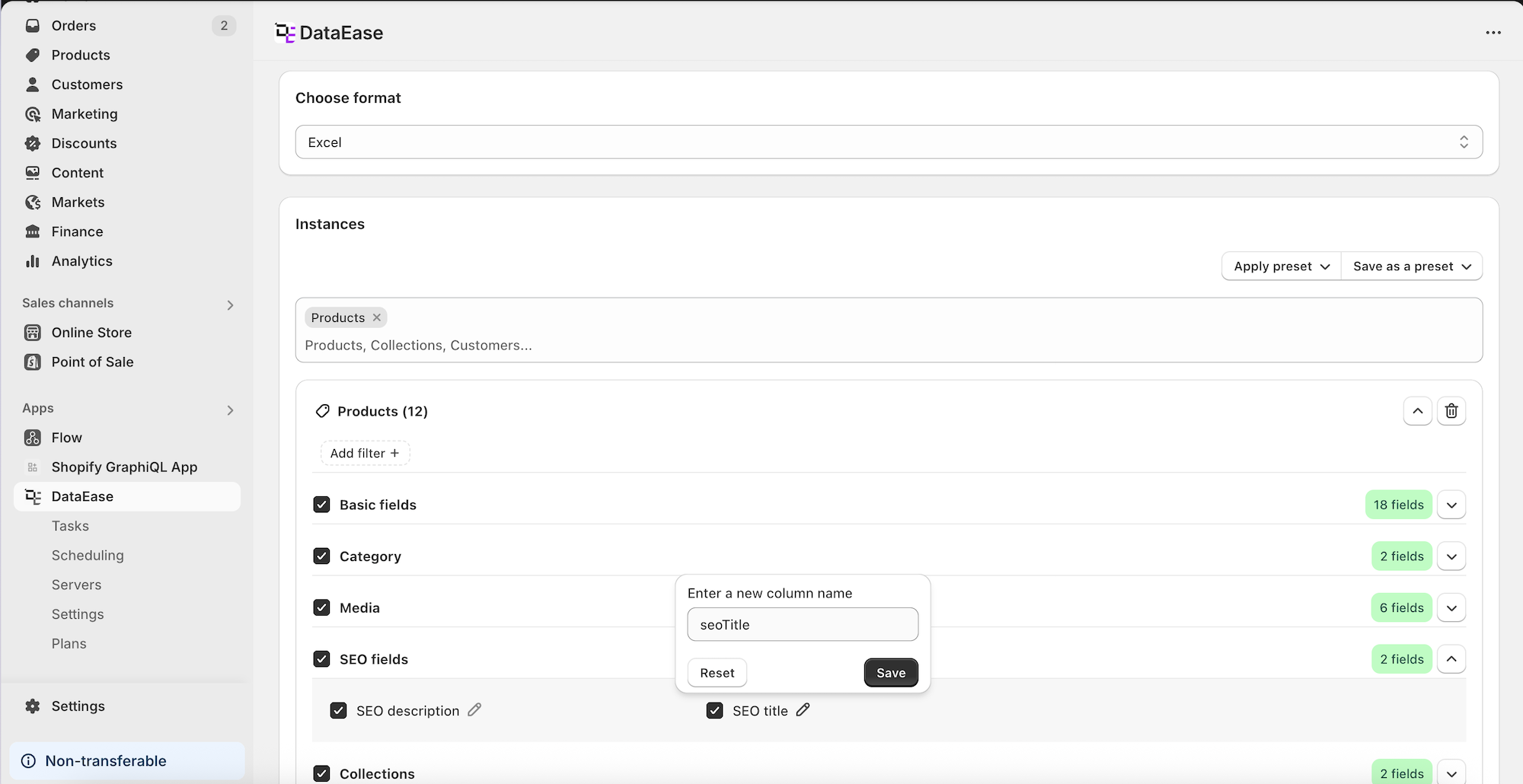This screenshot has height=784, width=1523.
Task: Click the Products tag icon in sidebar
Action: 33,55
